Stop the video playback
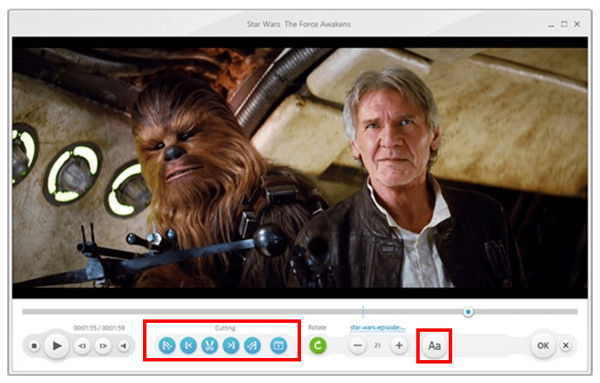This screenshot has width=600, height=383. pos(34,346)
